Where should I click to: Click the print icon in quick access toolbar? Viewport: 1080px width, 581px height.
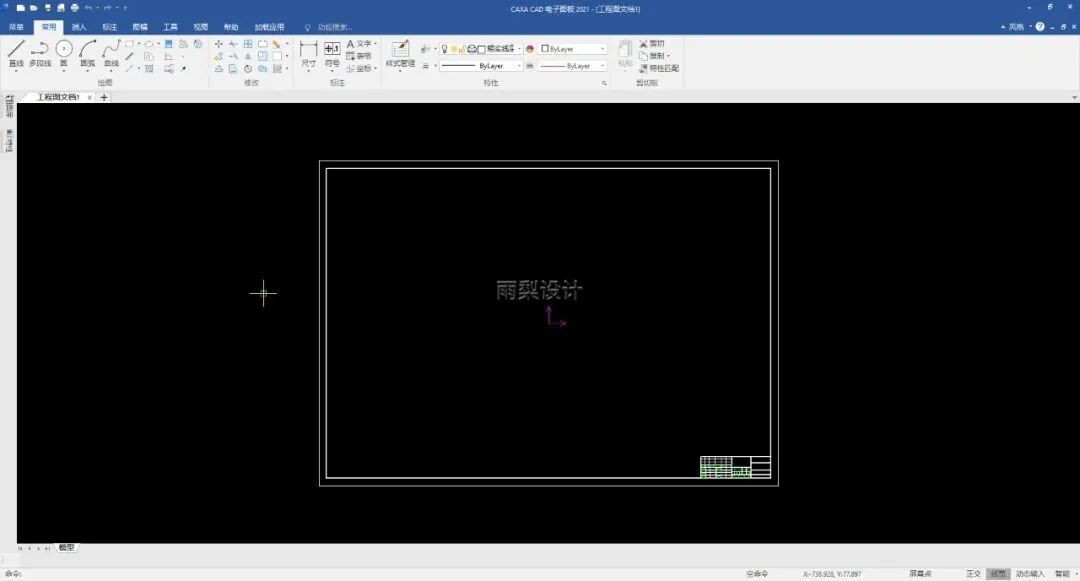[74, 8]
